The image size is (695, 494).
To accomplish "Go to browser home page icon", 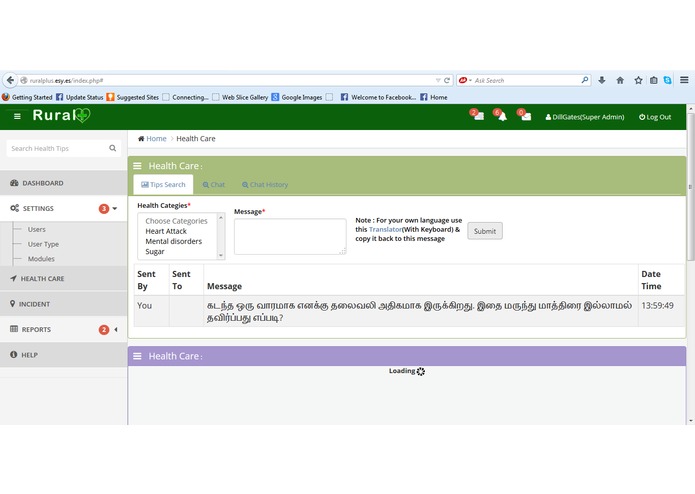I will tap(620, 80).
